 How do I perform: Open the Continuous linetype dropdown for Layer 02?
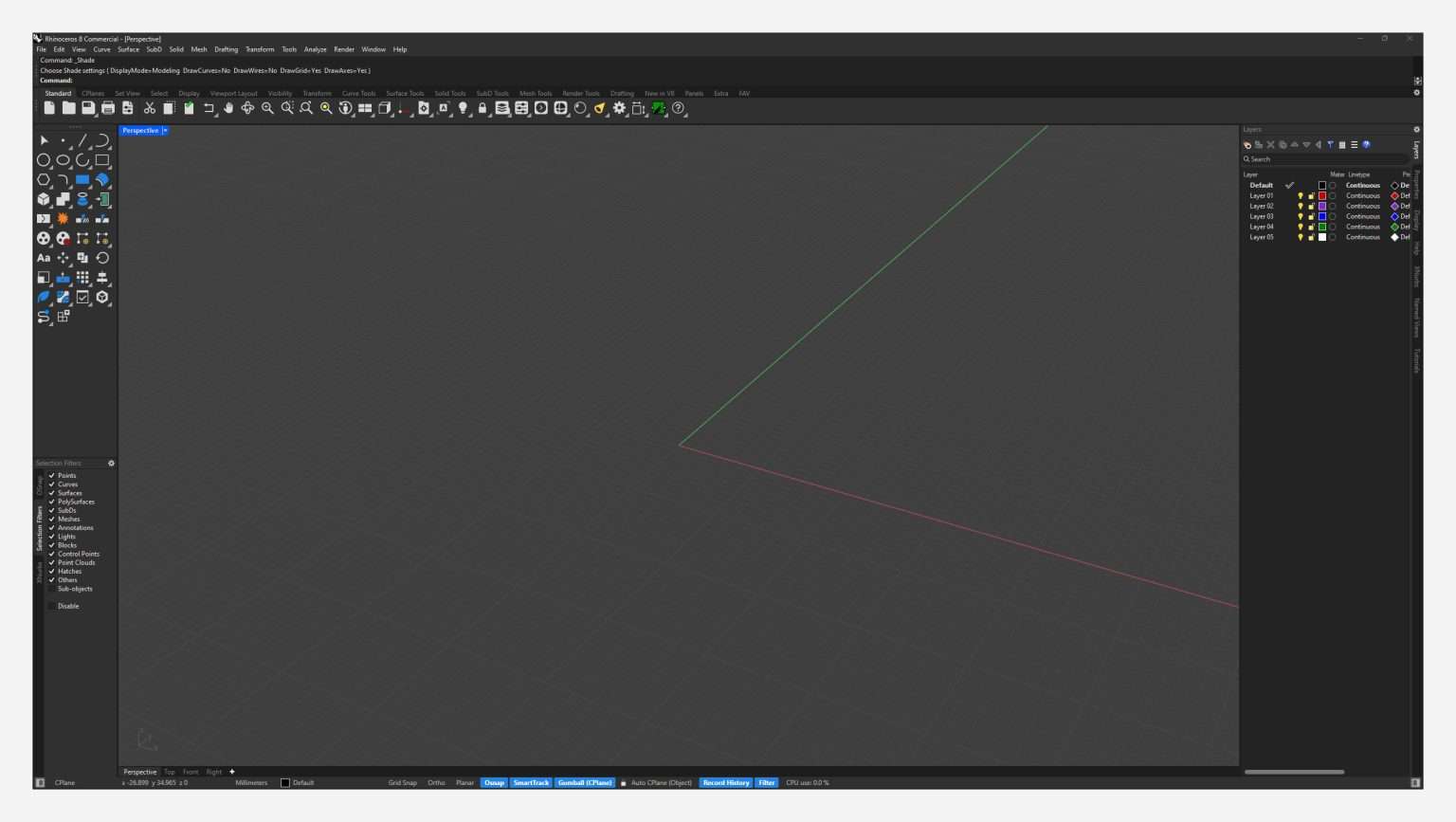(x=1363, y=207)
